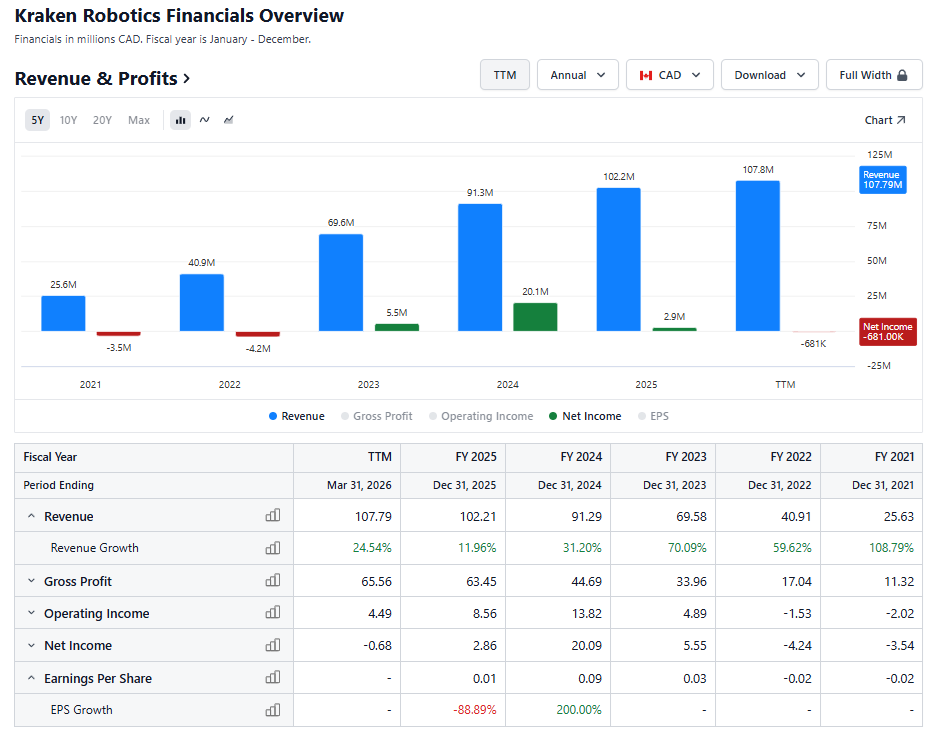Image resolution: width=934 pixels, height=741 pixels.
Task: Collapse the Earnings Per Share row
Action: coord(32,678)
